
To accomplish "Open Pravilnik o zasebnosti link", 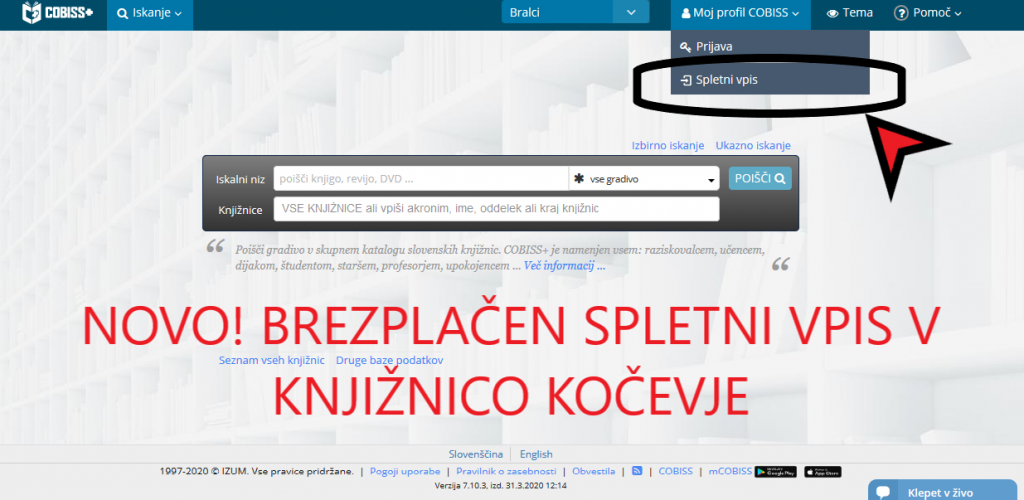I will 506,471.
